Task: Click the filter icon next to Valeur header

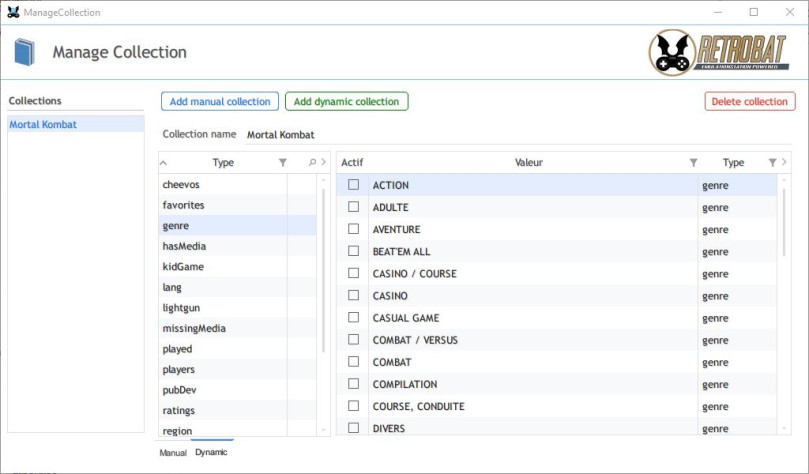Action: pos(693,162)
